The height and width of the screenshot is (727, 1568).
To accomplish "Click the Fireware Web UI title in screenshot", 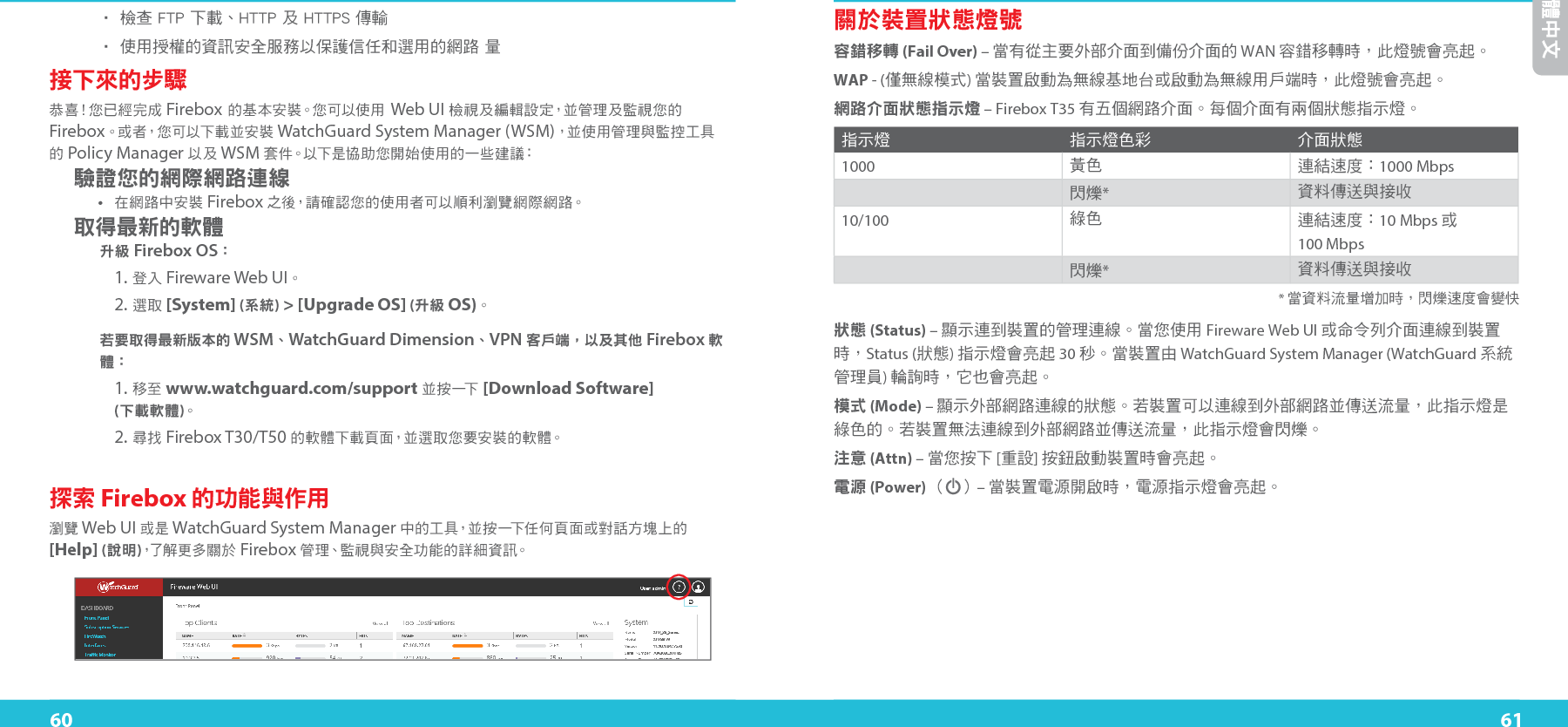I will [194, 587].
